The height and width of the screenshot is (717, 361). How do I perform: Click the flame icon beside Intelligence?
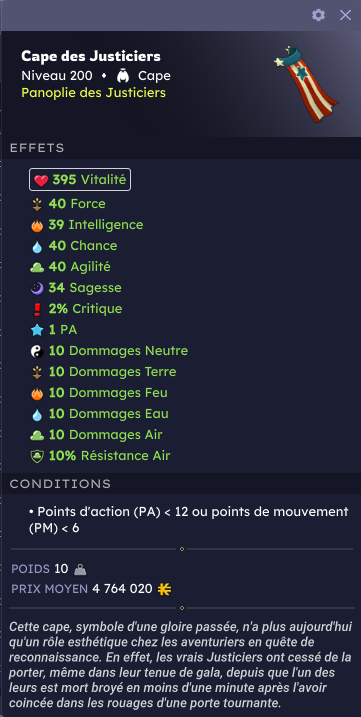tap(37, 225)
